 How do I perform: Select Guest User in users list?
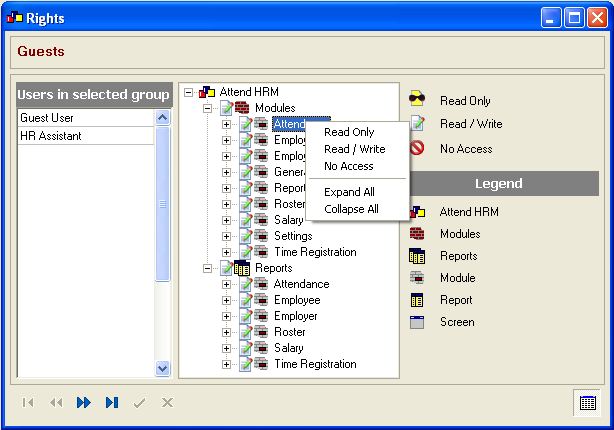pyautogui.click(x=86, y=118)
